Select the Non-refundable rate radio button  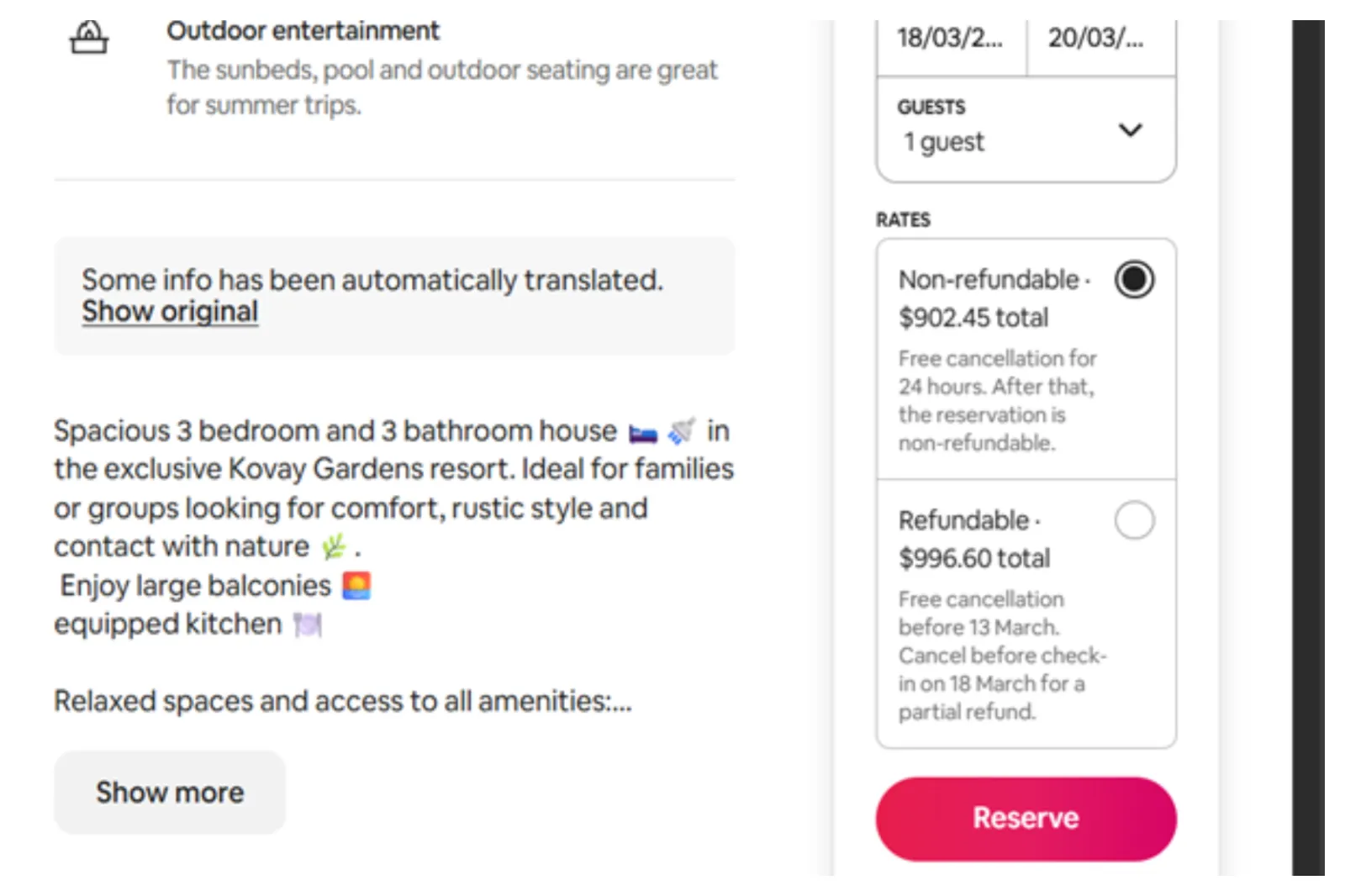1134,280
